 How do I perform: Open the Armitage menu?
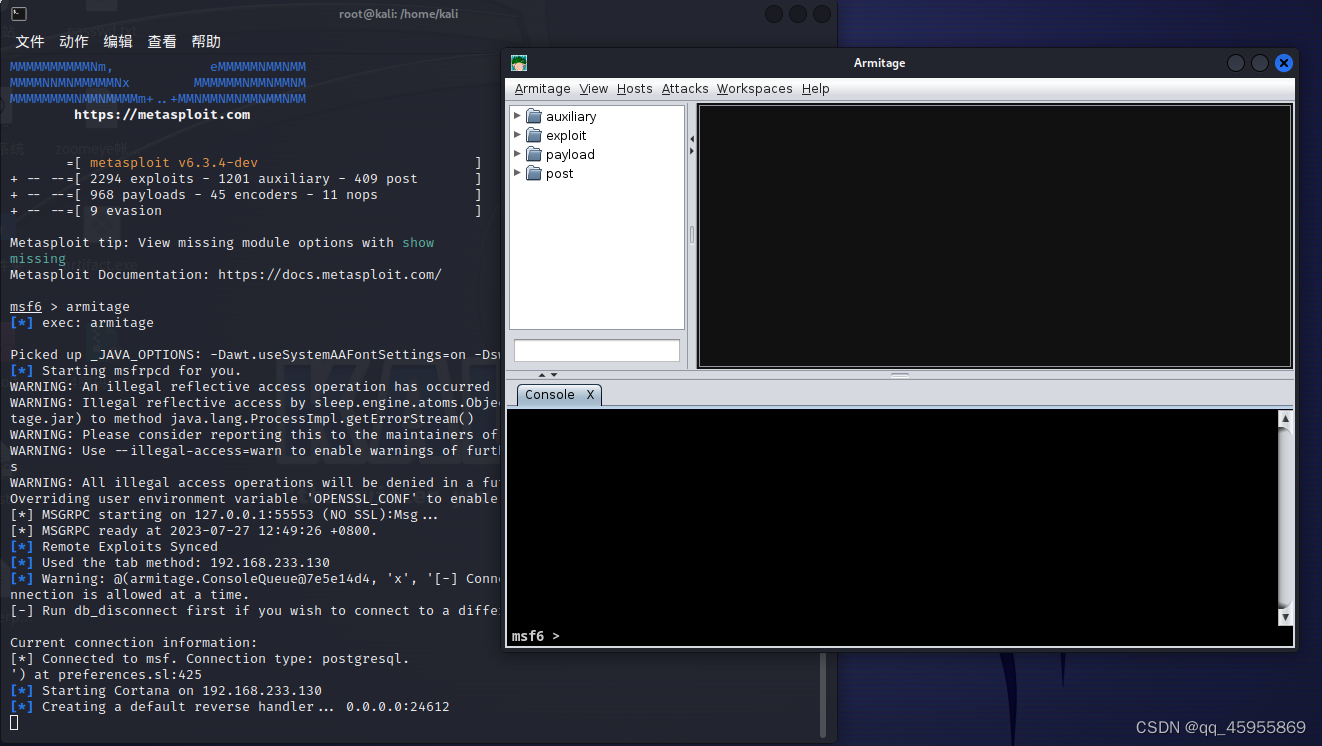point(542,89)
